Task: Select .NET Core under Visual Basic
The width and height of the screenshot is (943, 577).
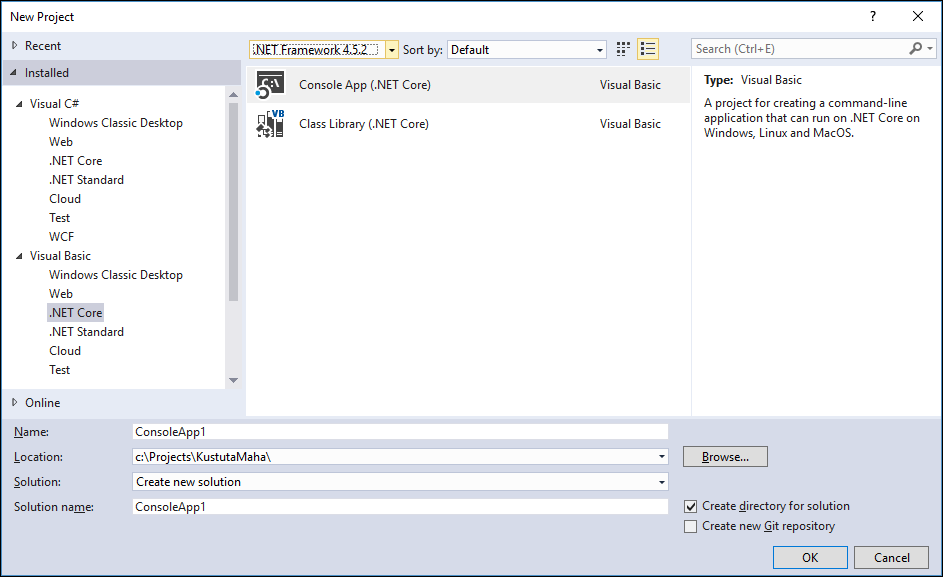Action: pyautogui.click(x=76, y=313)
